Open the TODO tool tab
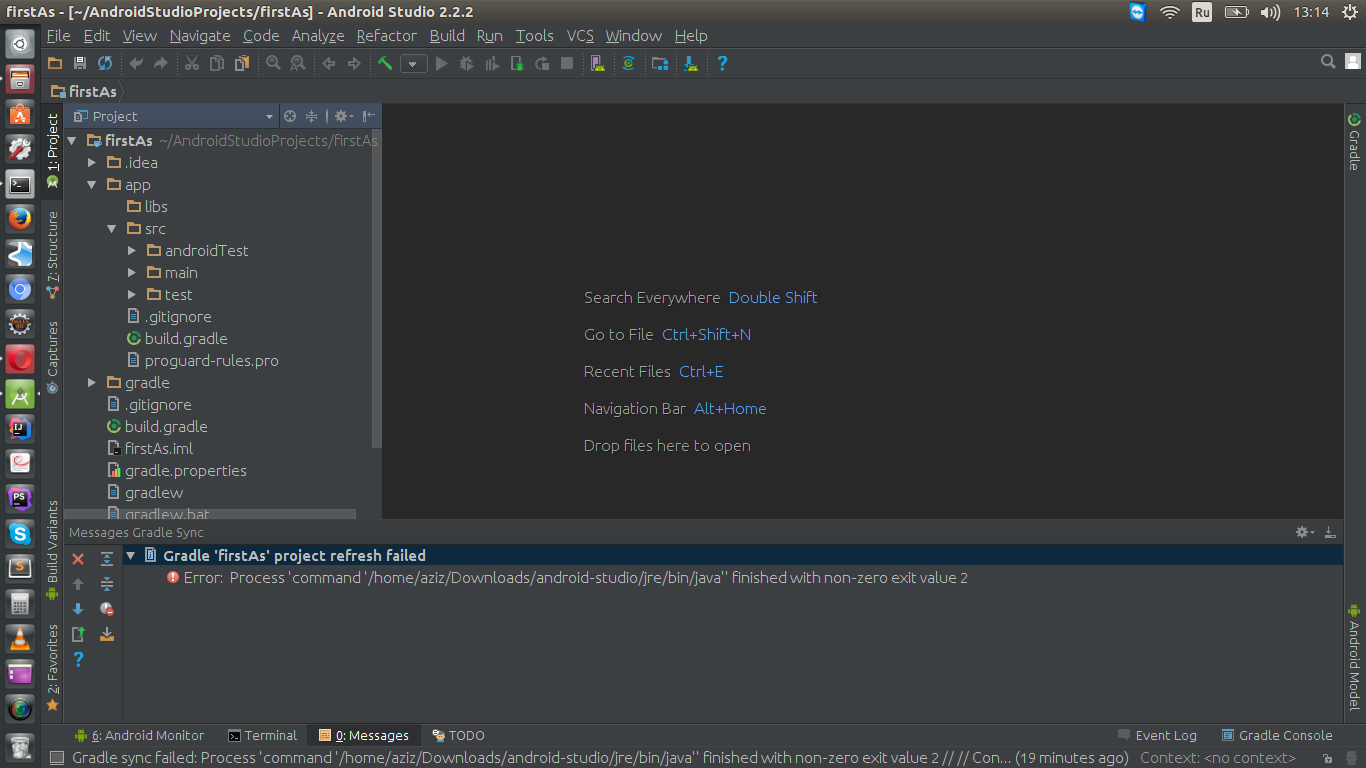 tap(458, 735)
